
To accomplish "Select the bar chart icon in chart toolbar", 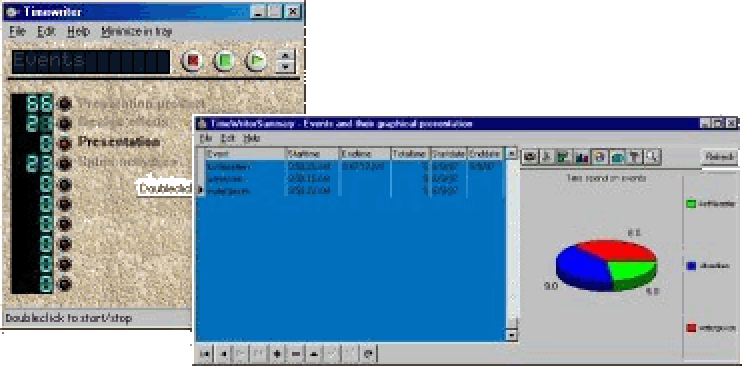I will (582, 157).
